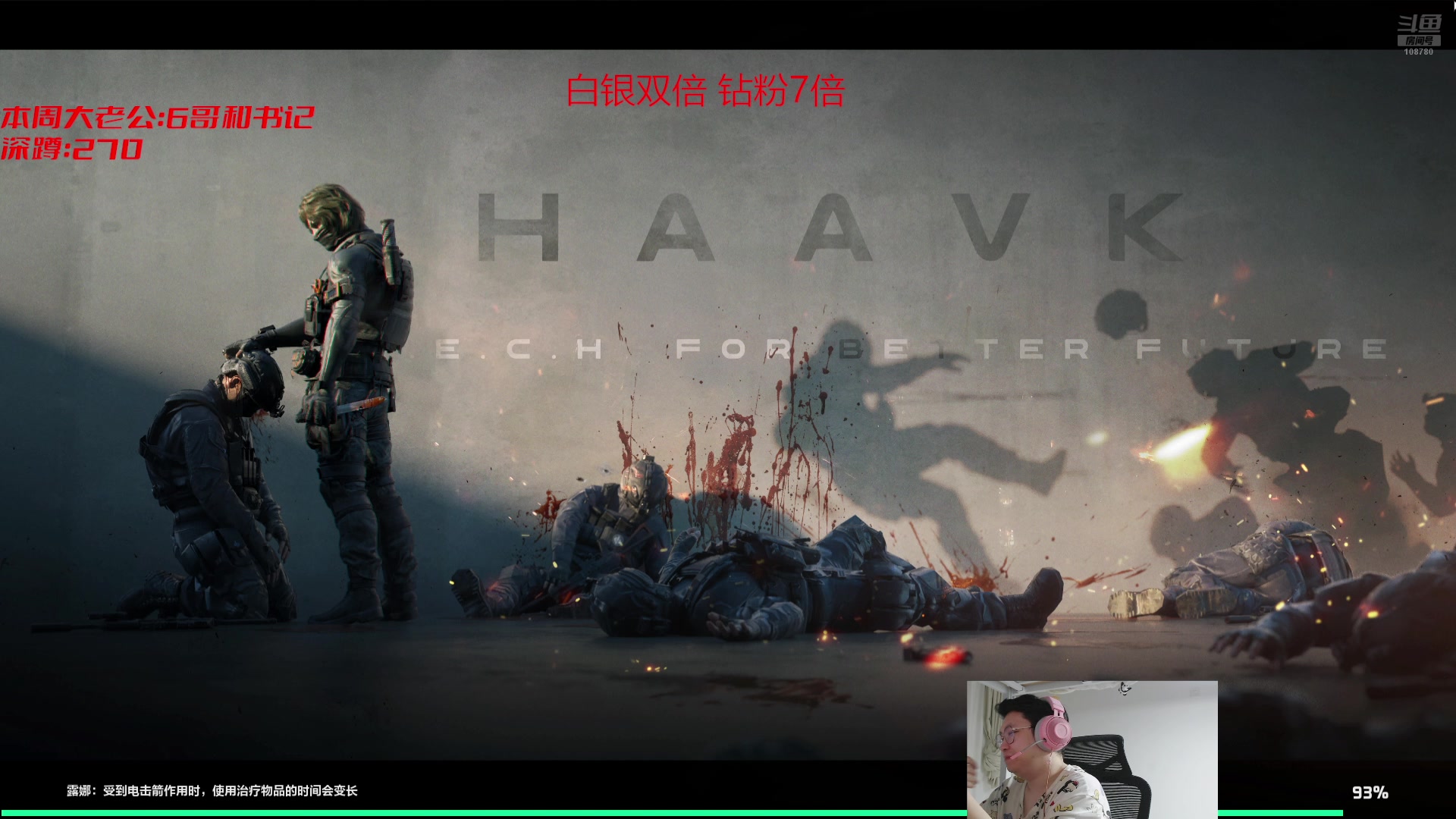1456x819 pixels.
Task: Click the streamer webcam overlay
Action: pos(1092,749)
